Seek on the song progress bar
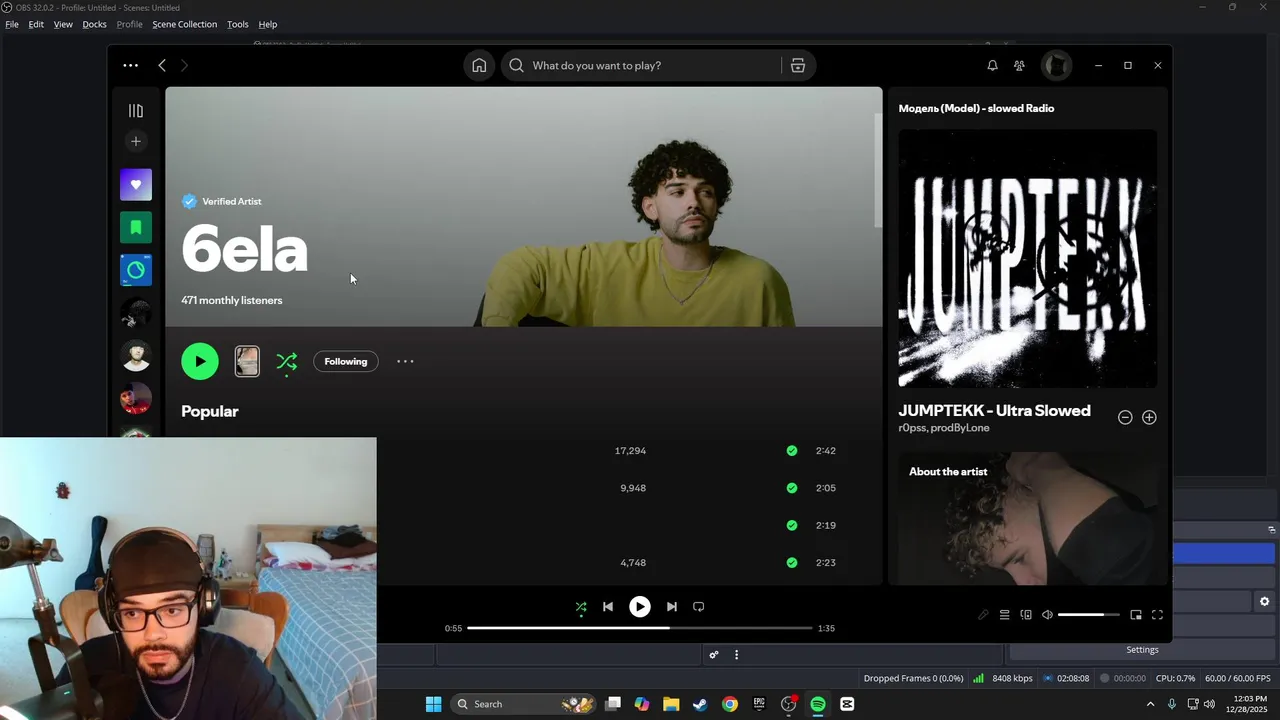Viewport: 1280px width, 720px height. [x=640, y=628]
